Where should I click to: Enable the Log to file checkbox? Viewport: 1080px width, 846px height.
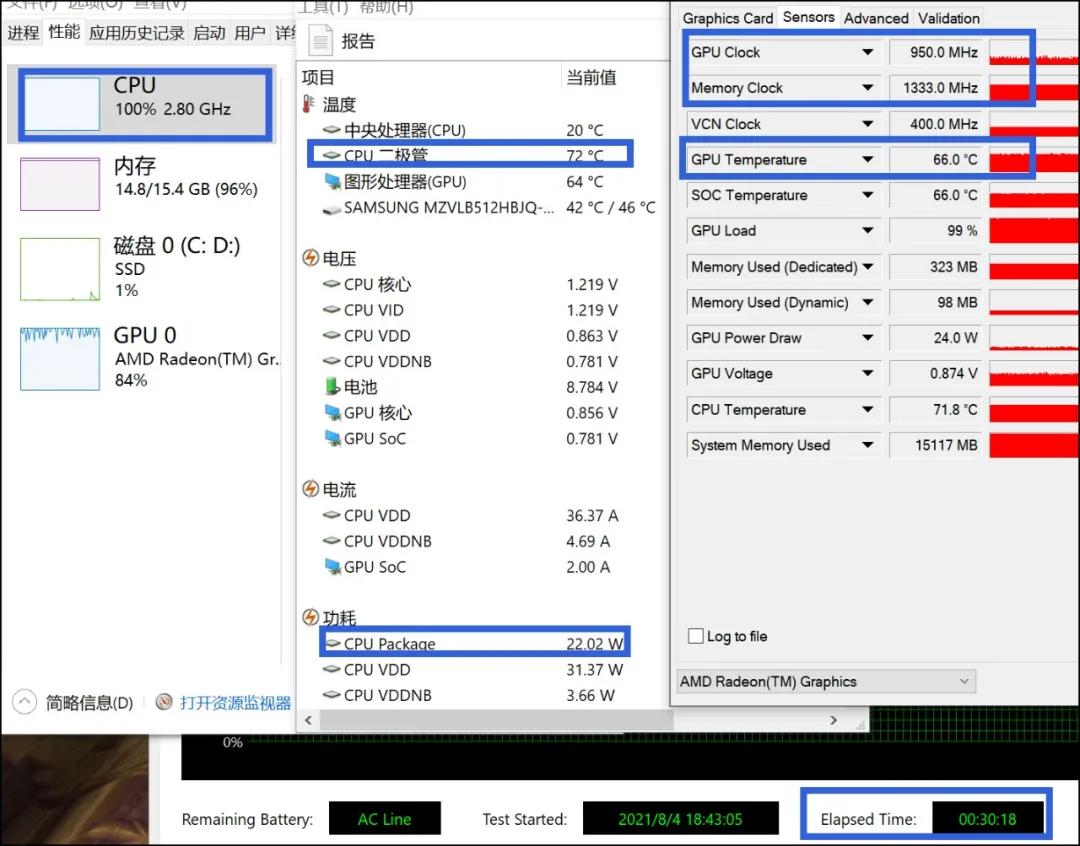click(696, 636)
